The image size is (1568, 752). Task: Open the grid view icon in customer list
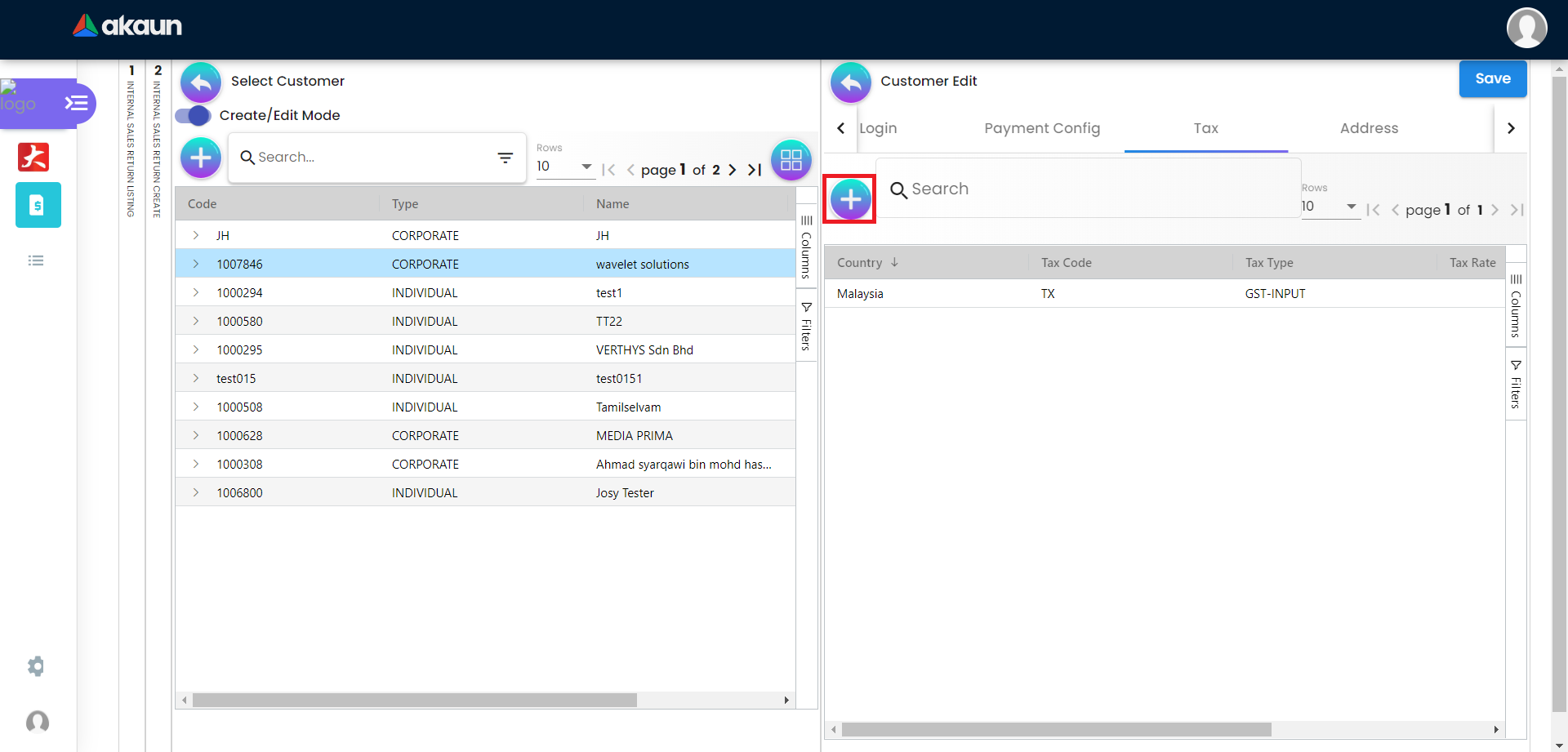pos(791,160)
